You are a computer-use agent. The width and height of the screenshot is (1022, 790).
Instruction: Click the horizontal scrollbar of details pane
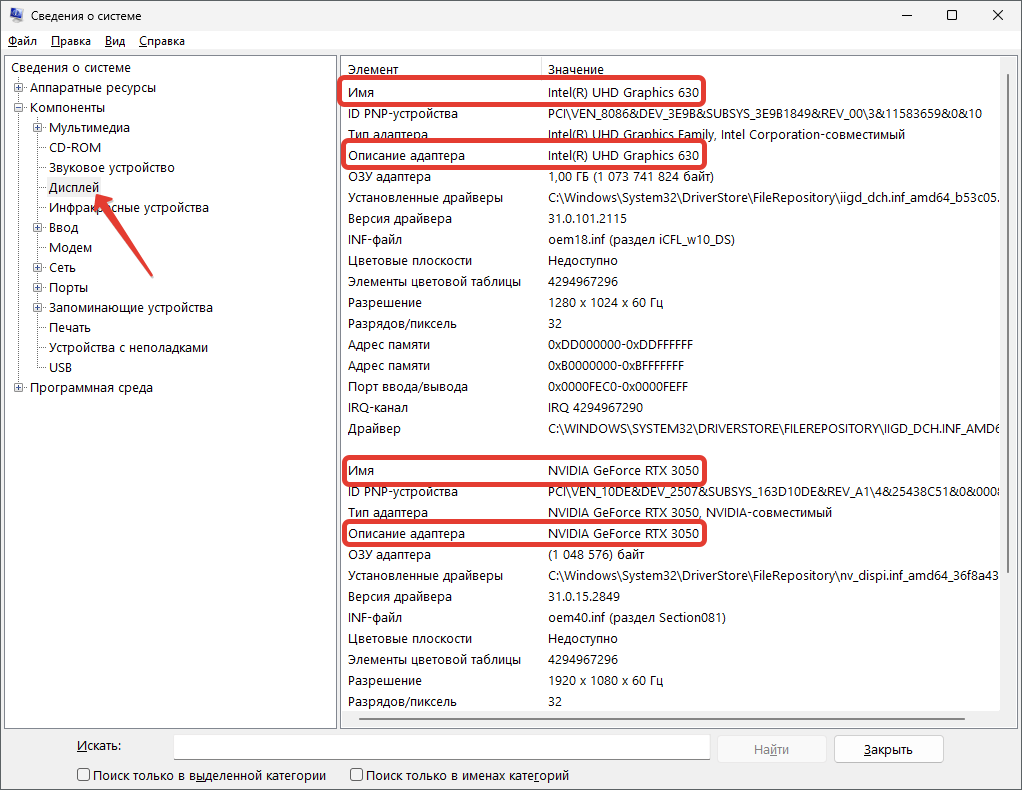point(662,720)
